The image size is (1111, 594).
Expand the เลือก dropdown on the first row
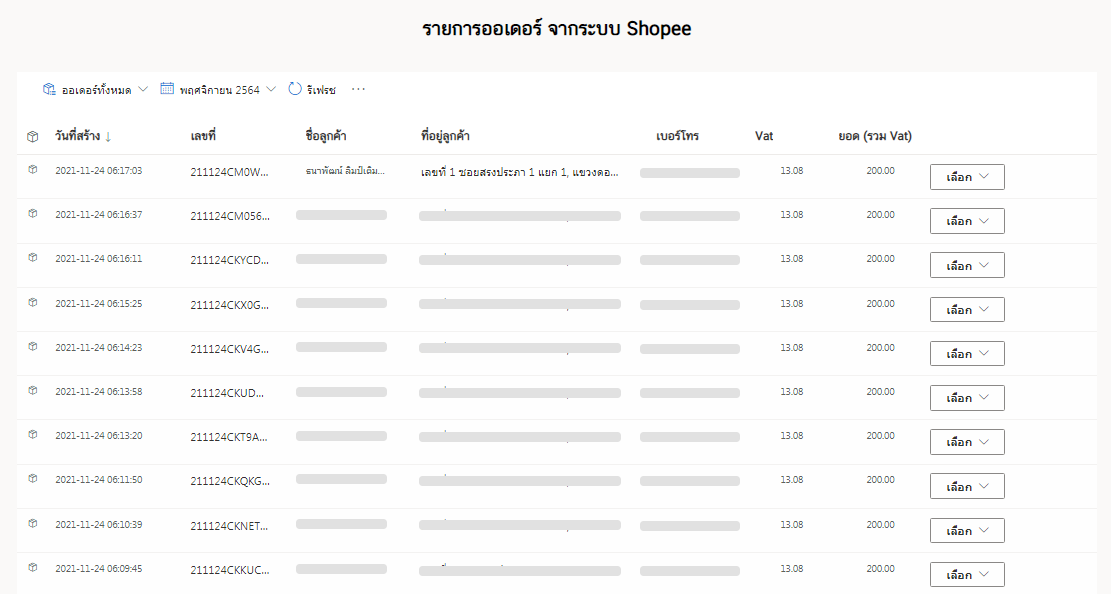(966, 177)
